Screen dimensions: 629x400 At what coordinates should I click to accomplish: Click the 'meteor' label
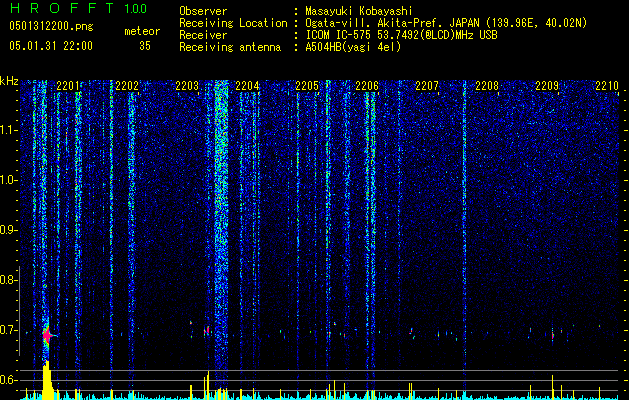click(142, 31)
